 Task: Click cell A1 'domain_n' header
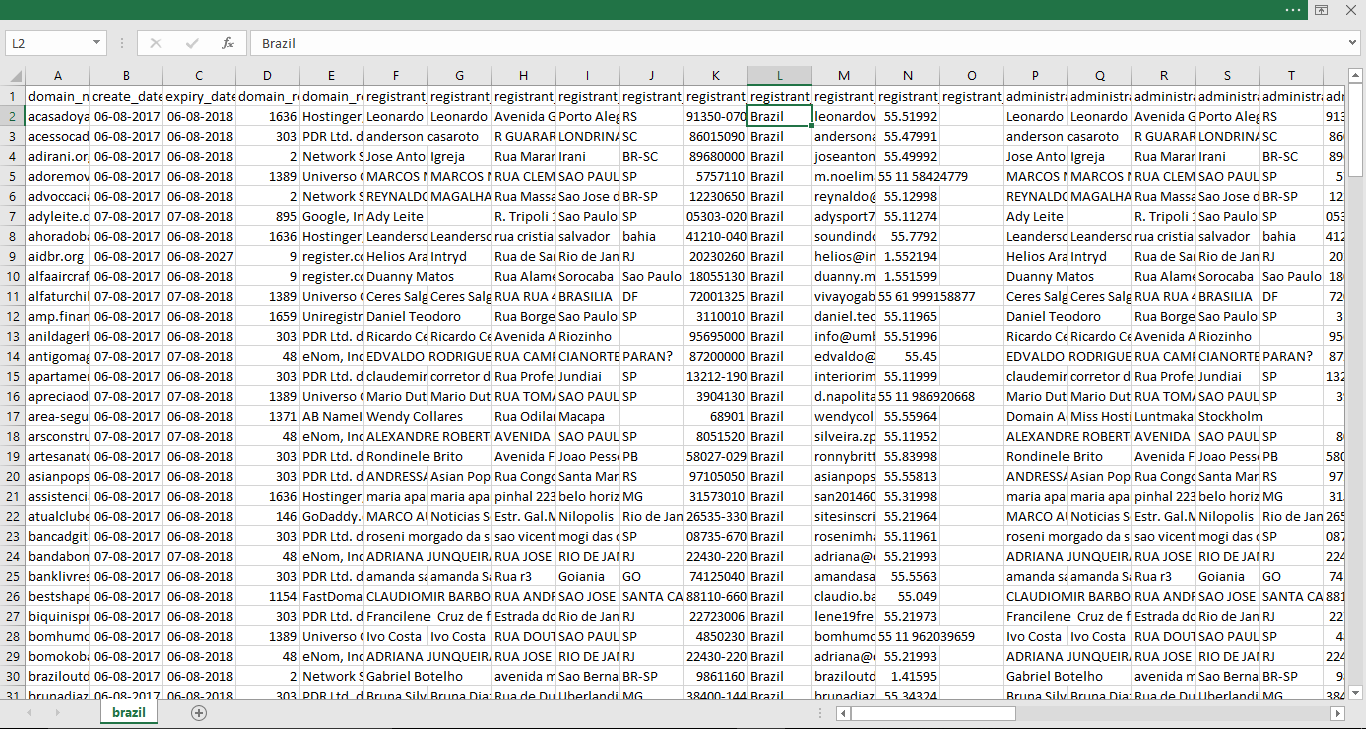[x=57, y=96]
